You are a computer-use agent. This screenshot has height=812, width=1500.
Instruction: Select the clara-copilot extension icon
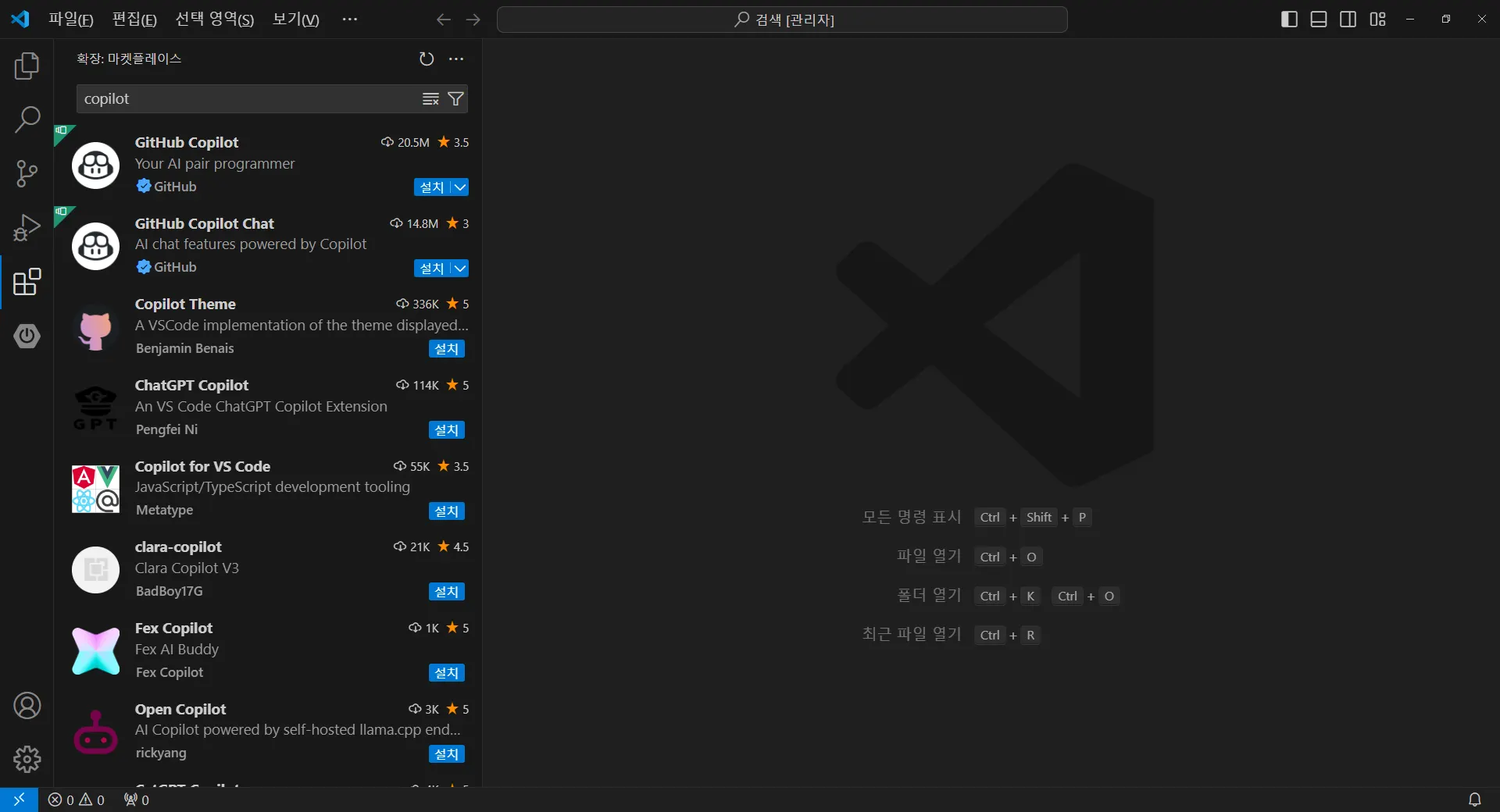96,570
